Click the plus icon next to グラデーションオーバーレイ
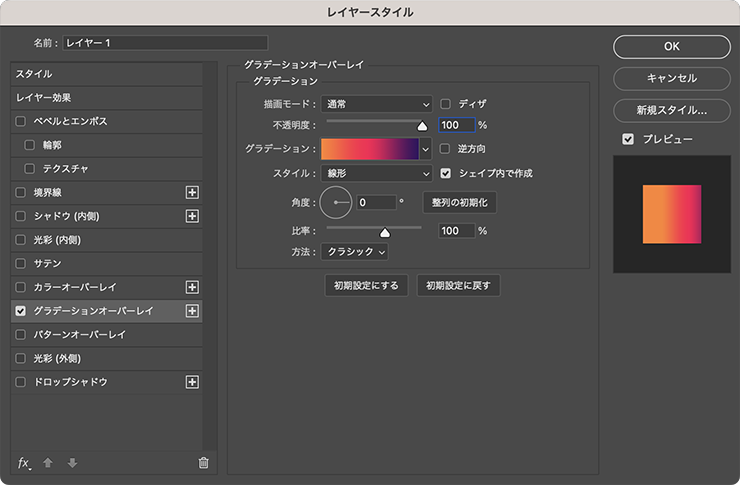The image size is (740, 485). (x=193, y=311)
